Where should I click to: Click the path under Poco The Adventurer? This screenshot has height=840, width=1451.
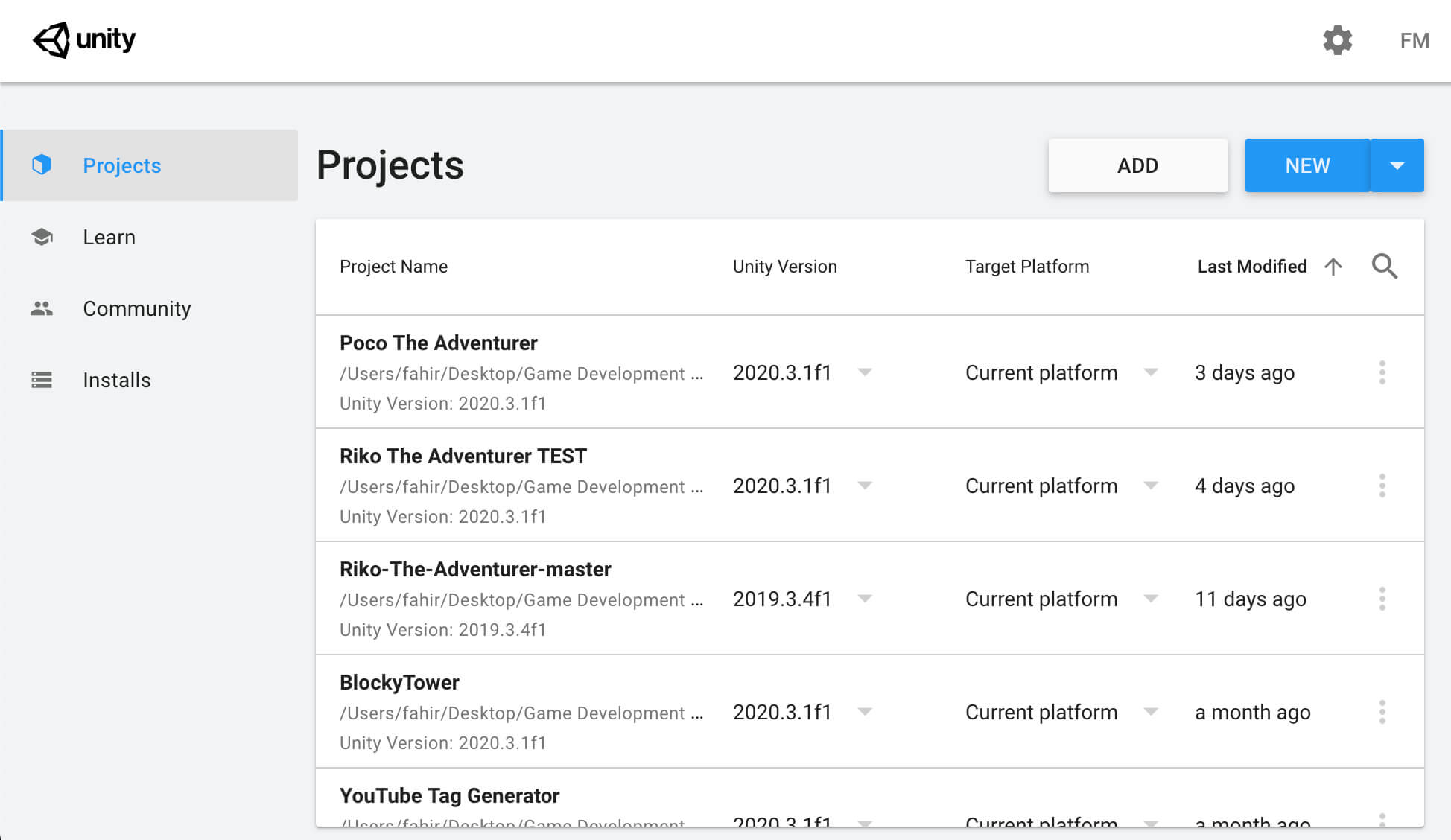click(521, 374)
